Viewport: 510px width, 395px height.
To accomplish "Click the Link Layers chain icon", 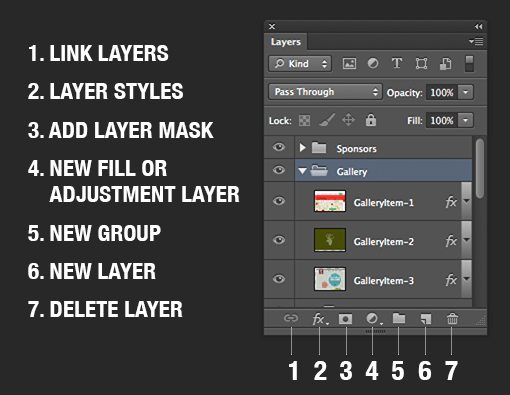I will 291,319.
